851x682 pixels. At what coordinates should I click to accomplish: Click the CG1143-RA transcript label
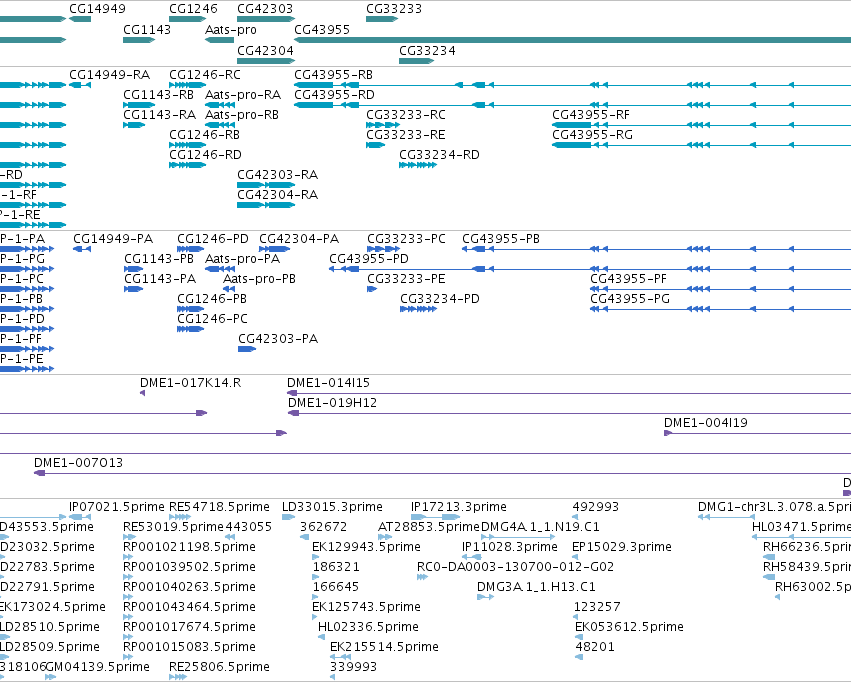160,114
